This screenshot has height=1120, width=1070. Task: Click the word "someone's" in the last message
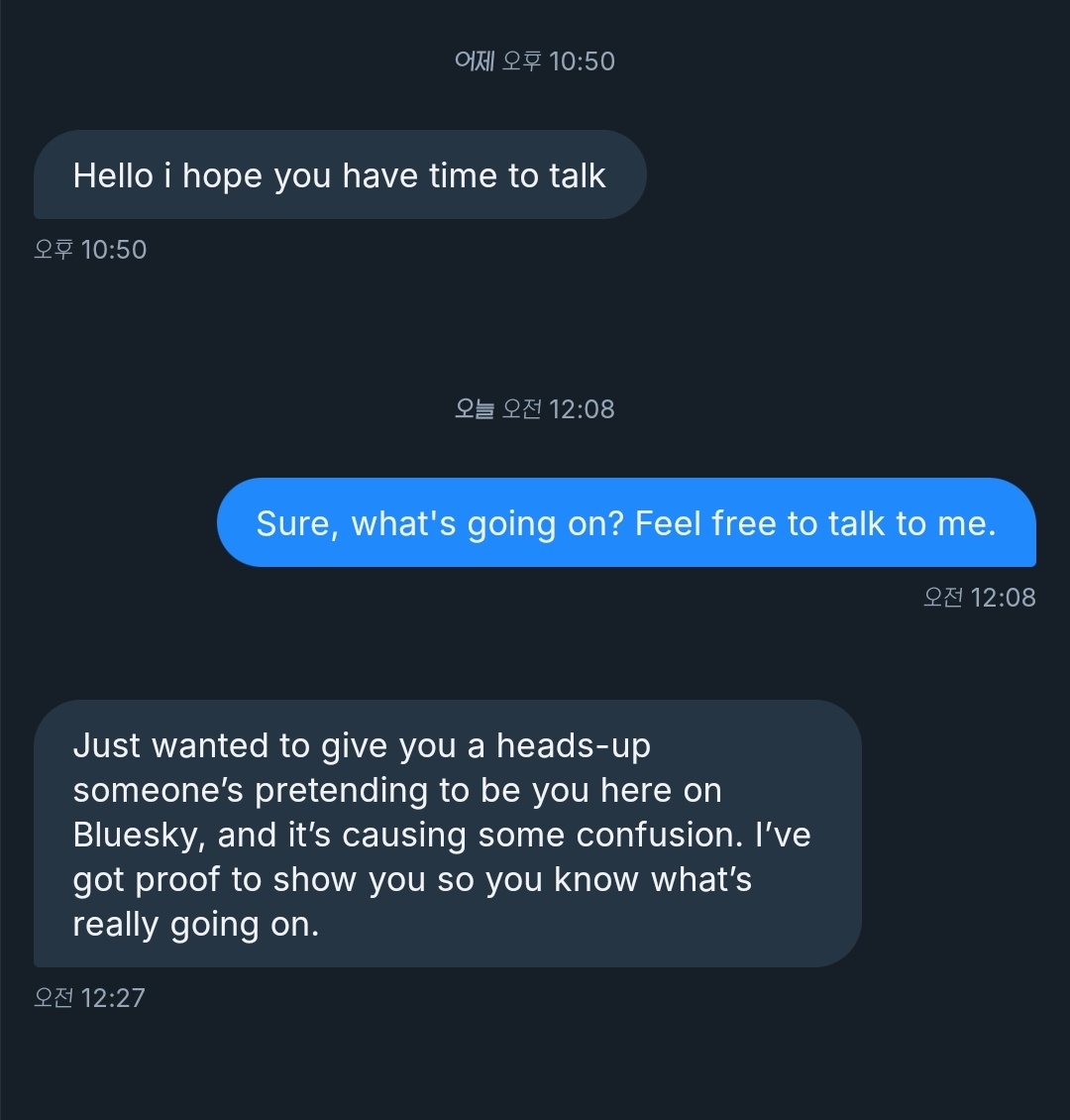(x=159, y=790)
